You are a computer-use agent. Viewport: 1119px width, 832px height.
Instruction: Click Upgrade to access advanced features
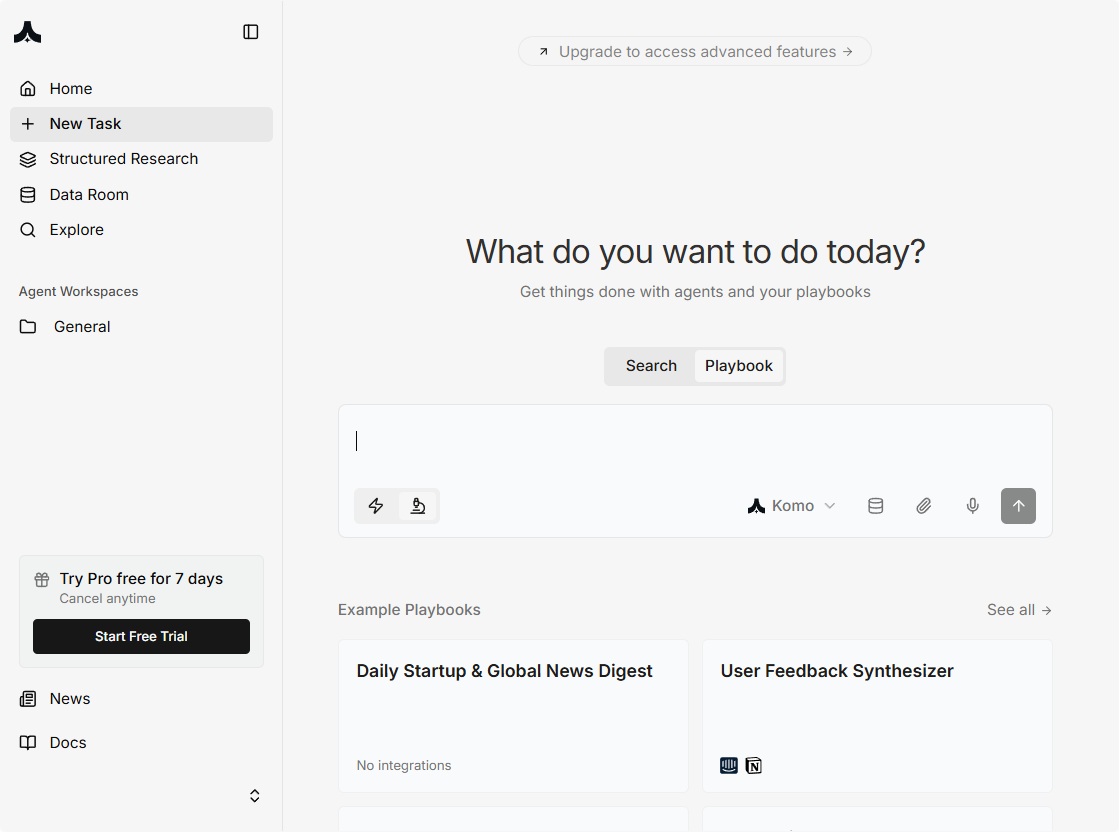(695, 52)
